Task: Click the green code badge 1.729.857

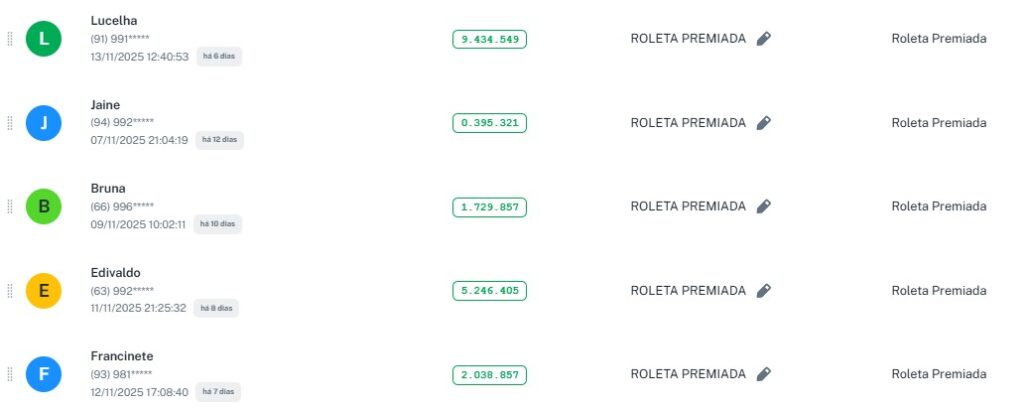Action: 489,207
